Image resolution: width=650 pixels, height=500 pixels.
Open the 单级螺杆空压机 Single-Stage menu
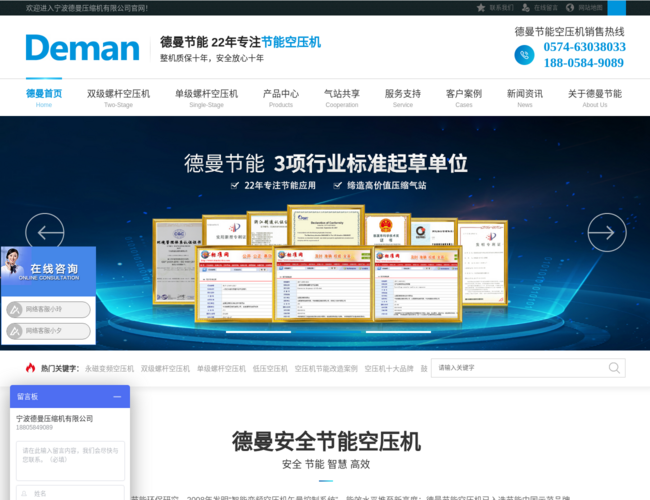tap(206, 98)
